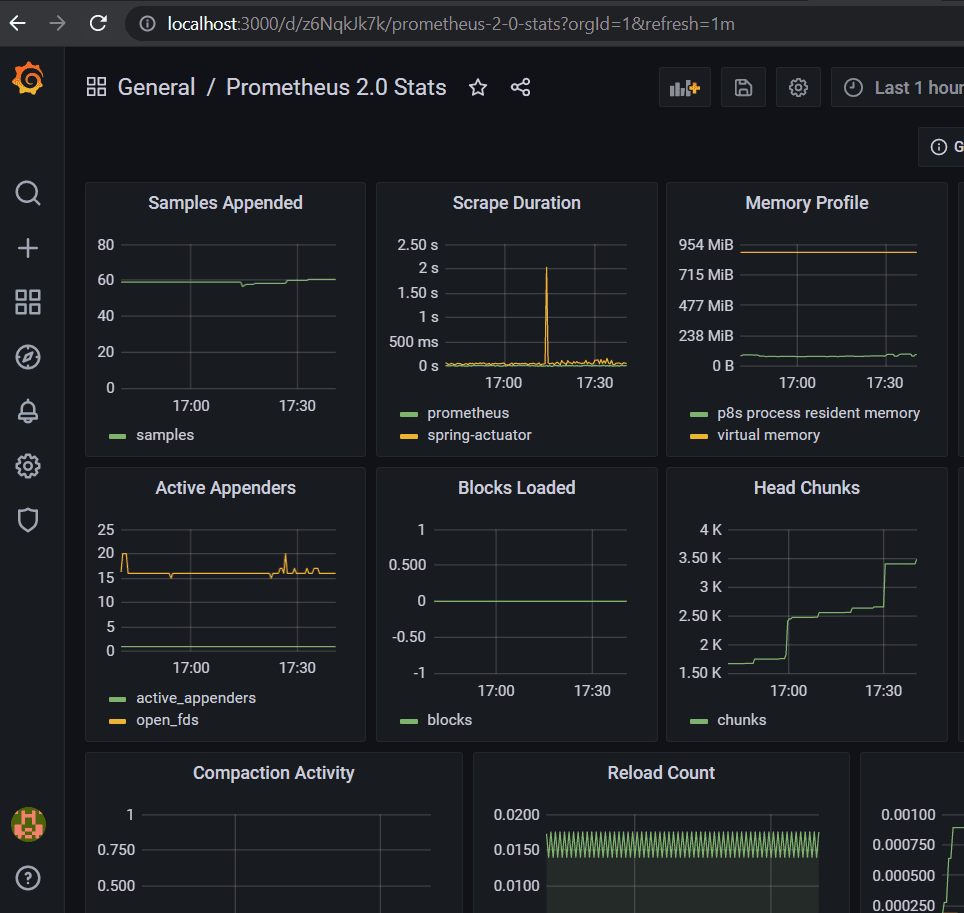Image resolution: width=964 pixels, height=913 pixels.
Task: Share the dashboard via share icon
Action: click(x=520, y=87)
